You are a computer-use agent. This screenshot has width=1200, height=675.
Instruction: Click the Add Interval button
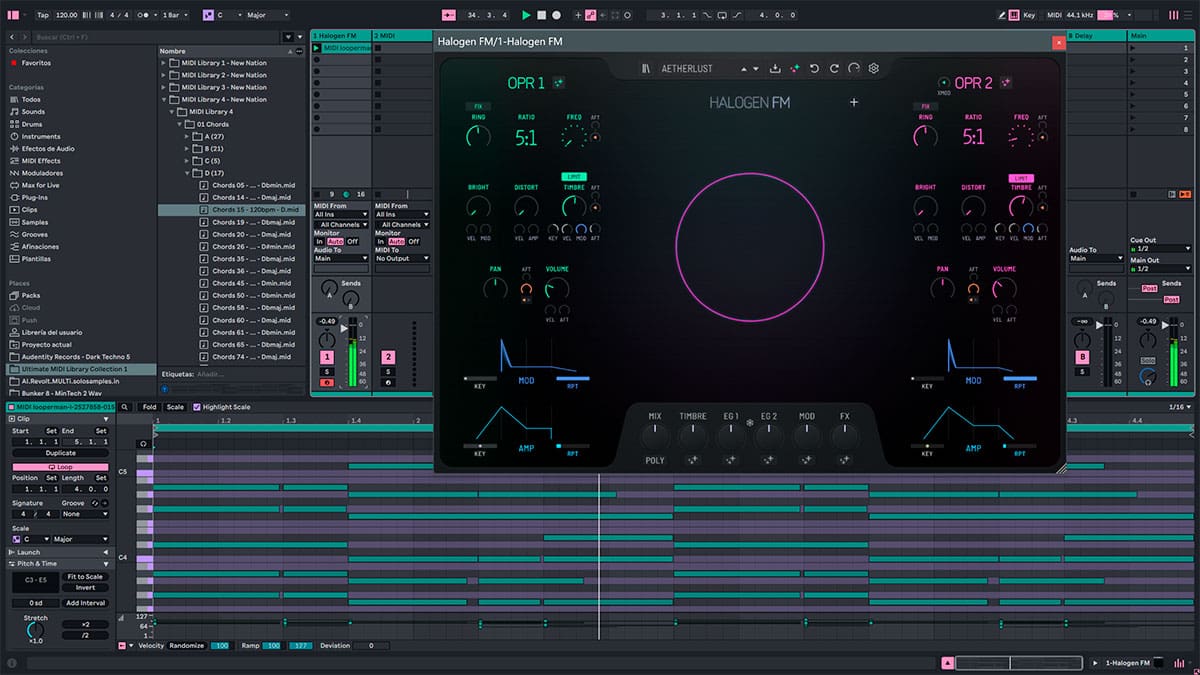[x=85, y=603]
